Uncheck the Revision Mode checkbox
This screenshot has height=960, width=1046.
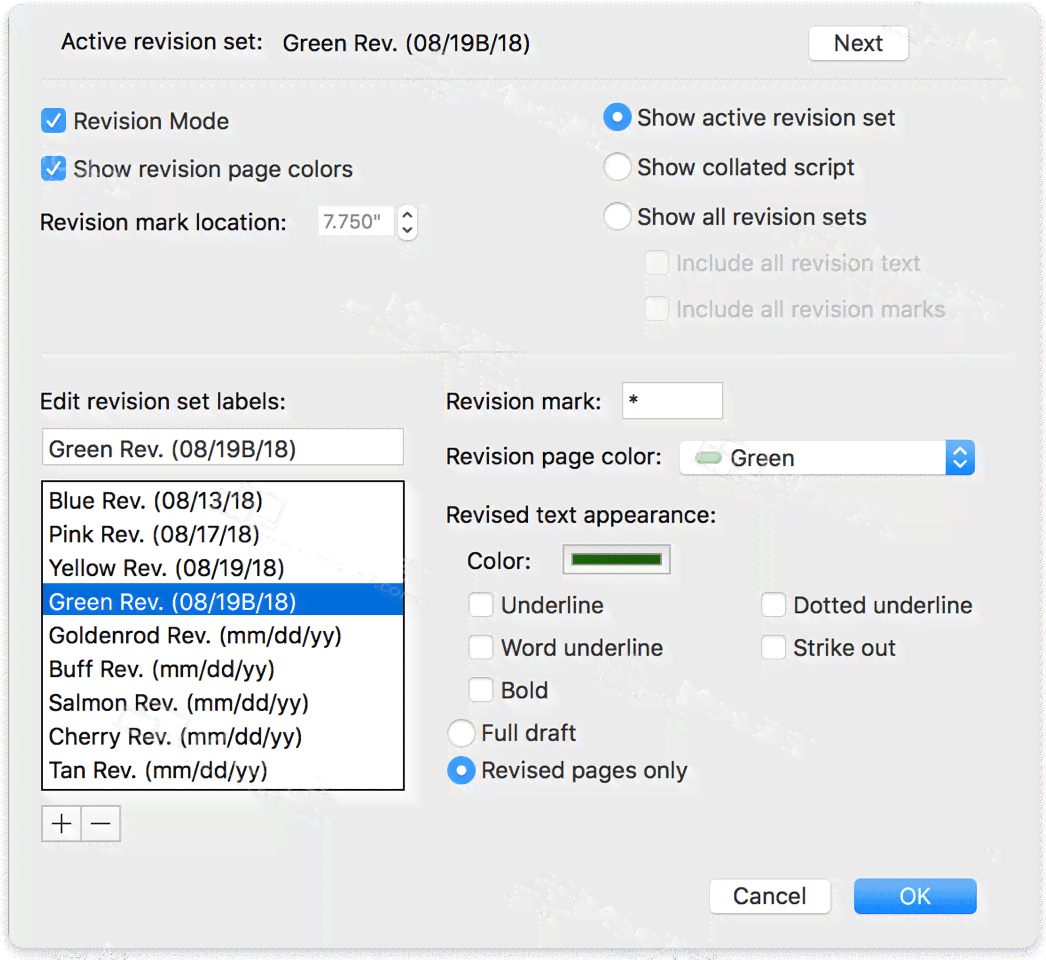[x=53, y=121]
